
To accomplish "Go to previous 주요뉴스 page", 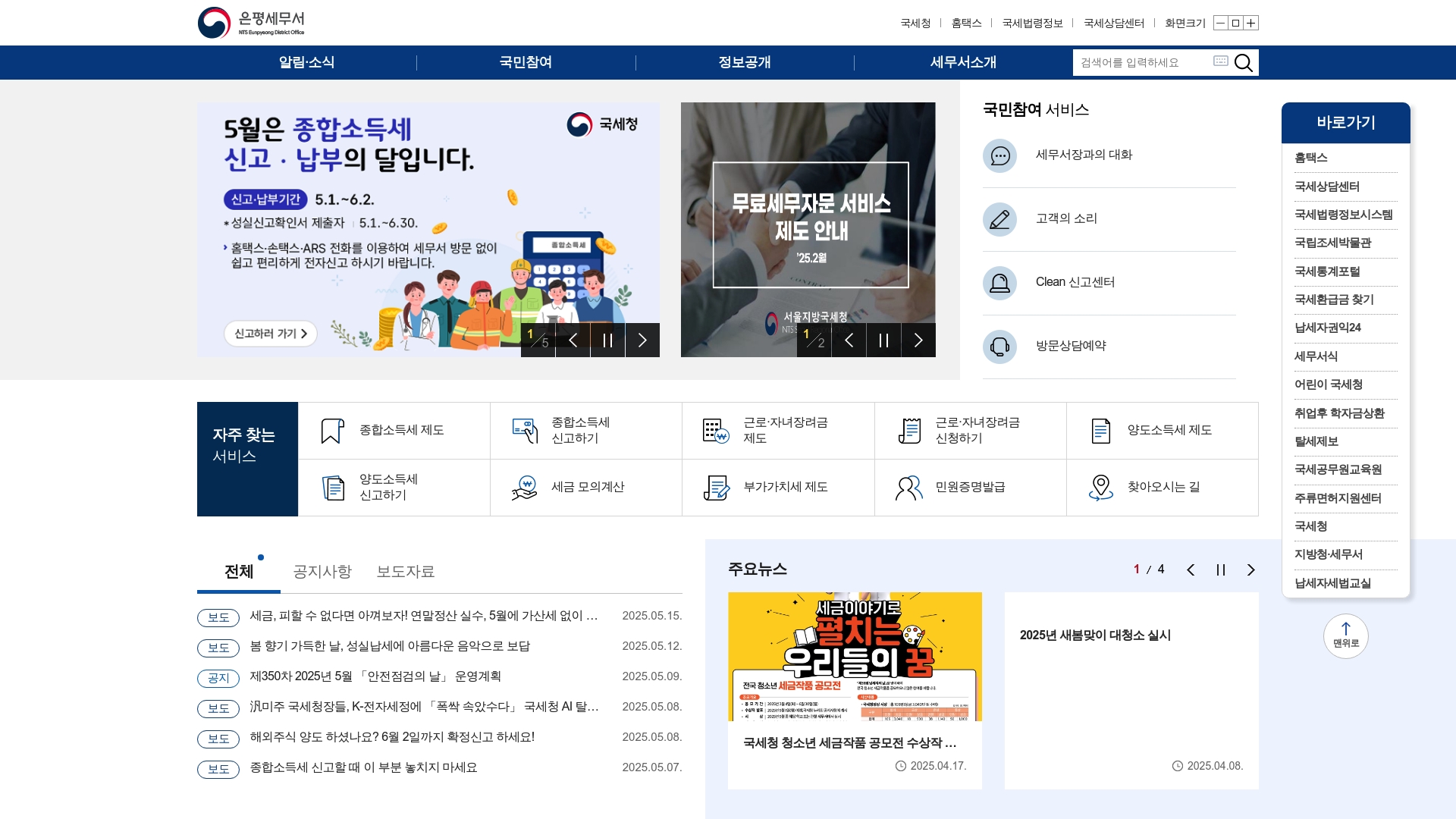I will click(1191, 570).
